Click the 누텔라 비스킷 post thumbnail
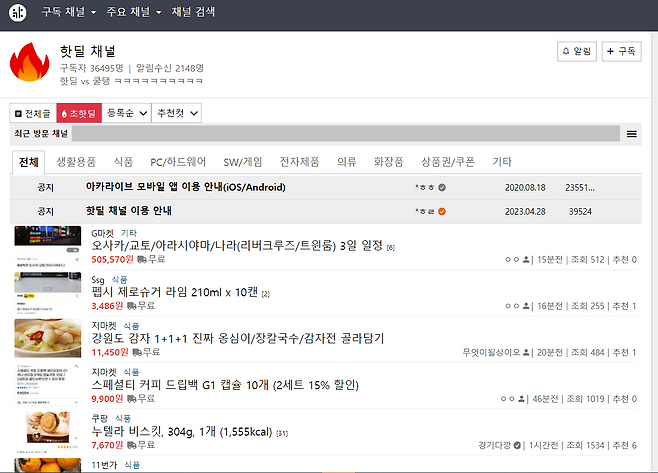The image size is (658, 473). (x=47, y=430)
